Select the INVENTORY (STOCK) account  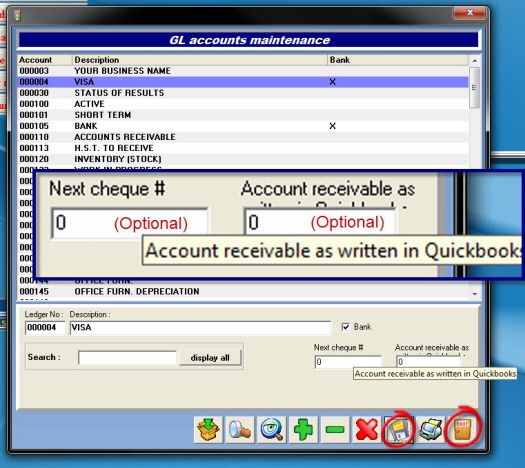click(x=243, y=159)
